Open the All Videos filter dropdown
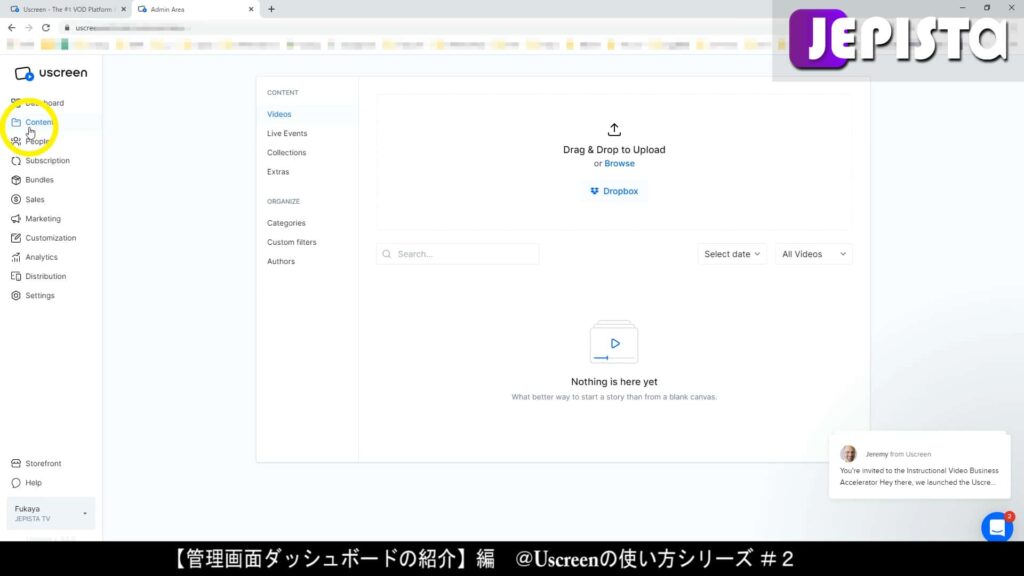1024x576 pixels. (x=813, y=254)
